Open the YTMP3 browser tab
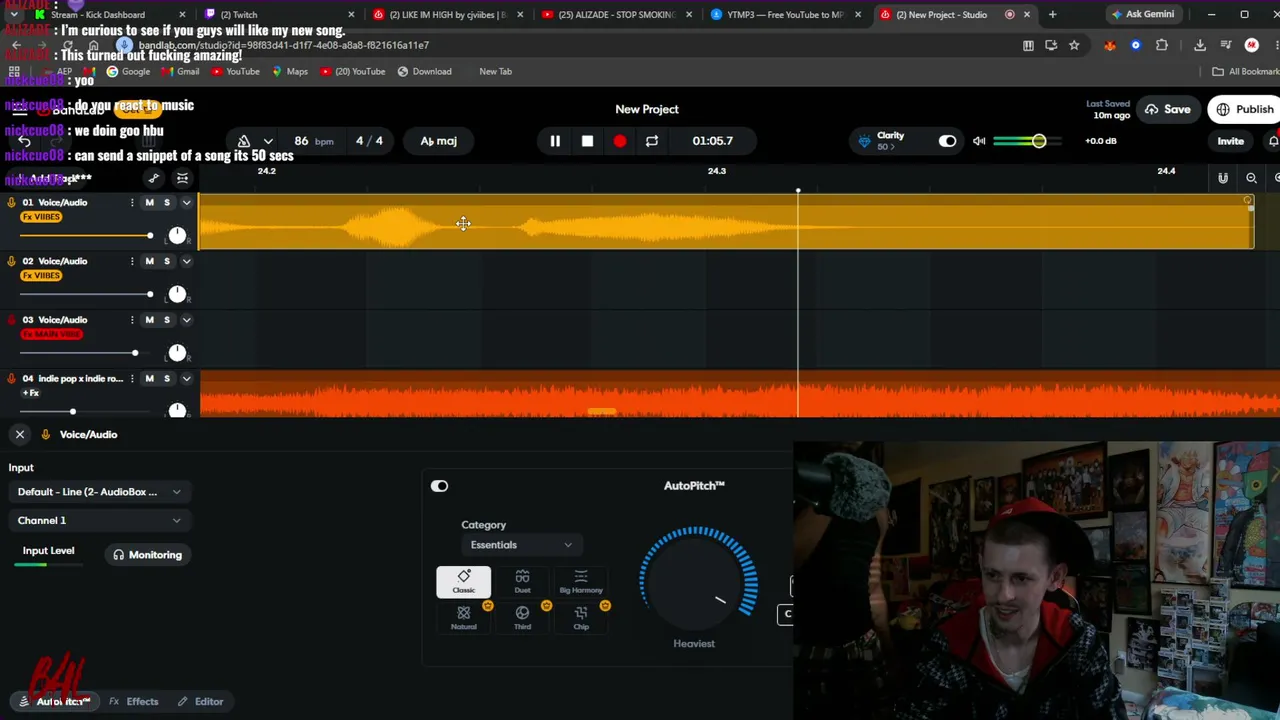1280x720 pixels. coord(787,15)
